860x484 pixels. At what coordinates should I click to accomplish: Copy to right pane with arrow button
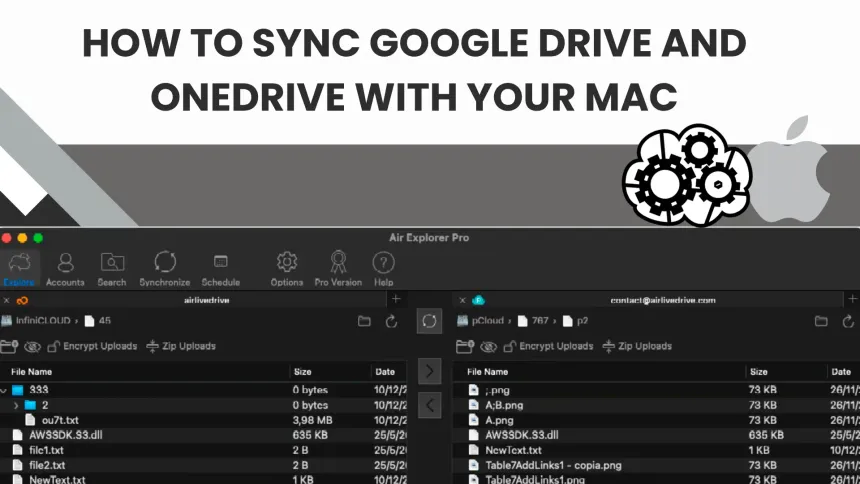coord(429,372)
